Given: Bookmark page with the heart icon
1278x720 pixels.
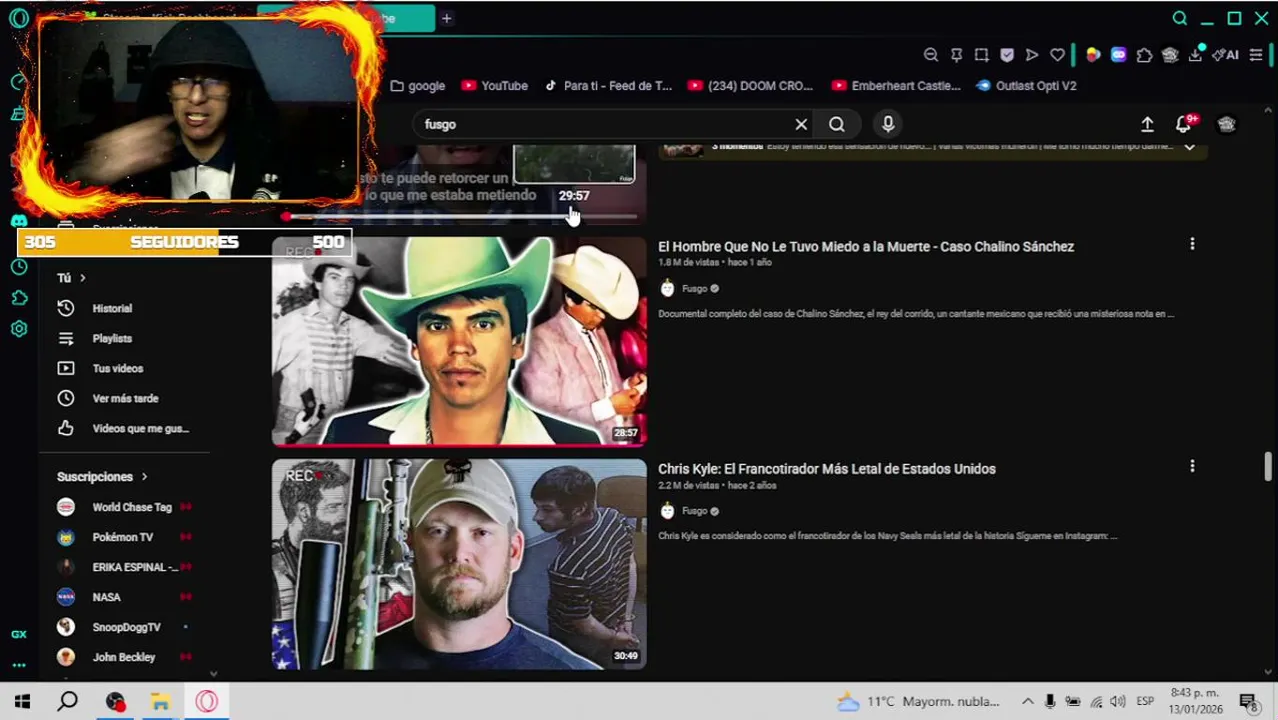Looking at the screenshot, I should (x=1057, y=55).
